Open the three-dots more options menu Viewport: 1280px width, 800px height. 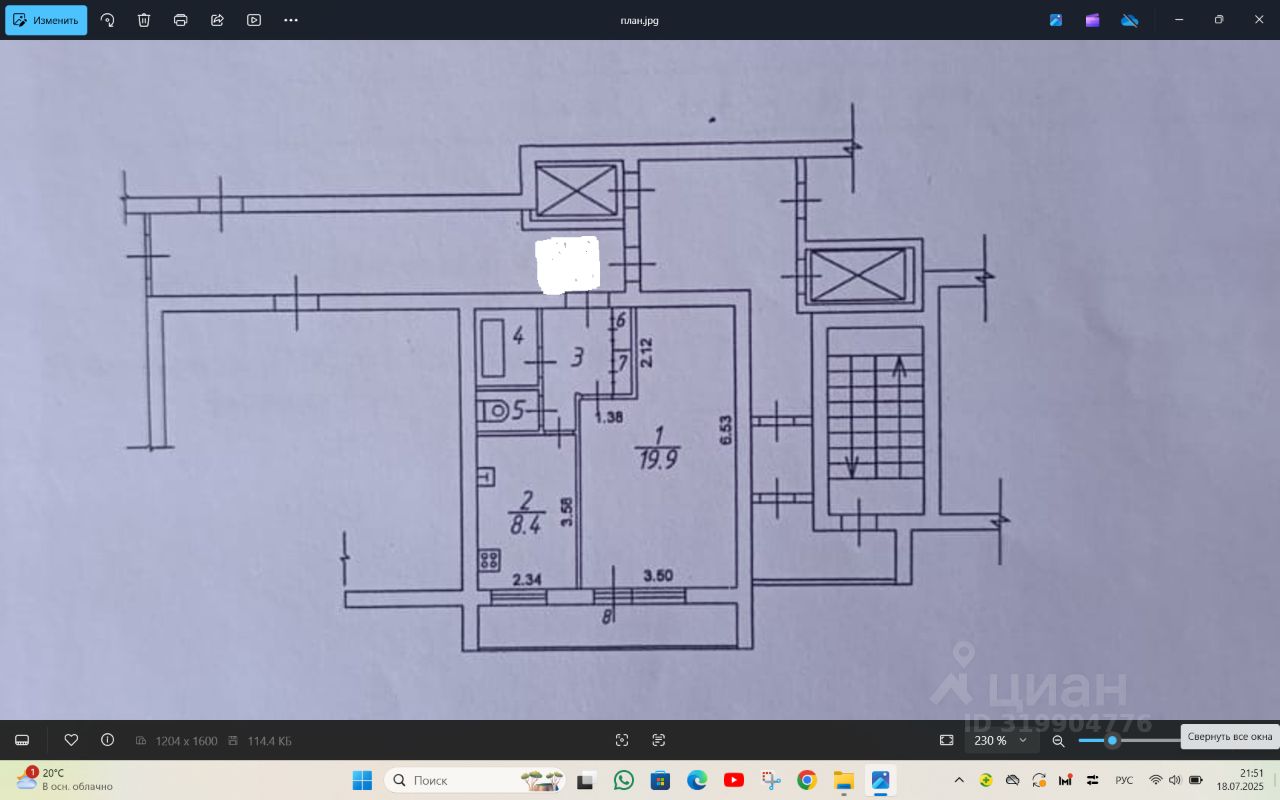[x=291, y=20]
